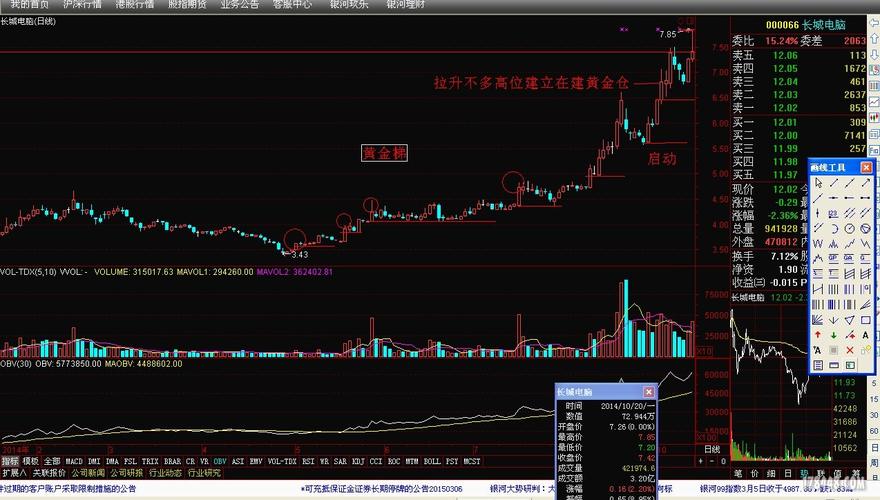
Task: Click the 黄金梯 label box on chart
Action: [384, 153]
